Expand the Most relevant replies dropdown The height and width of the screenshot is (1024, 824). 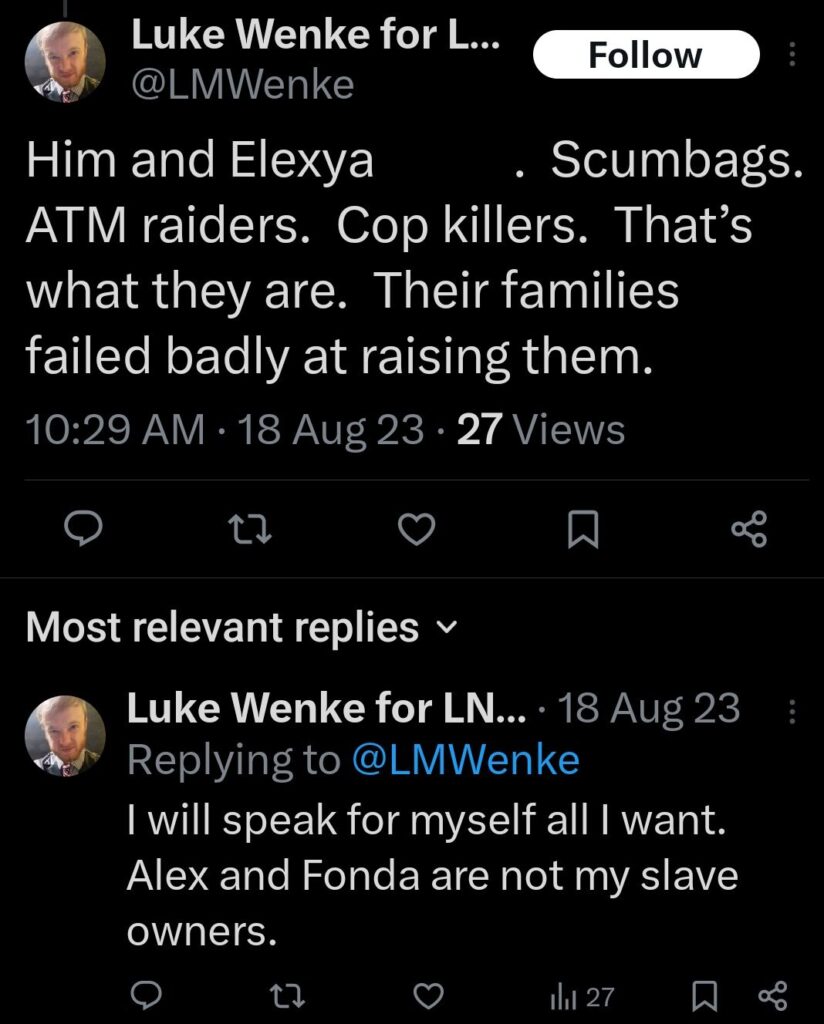(447, 630)
